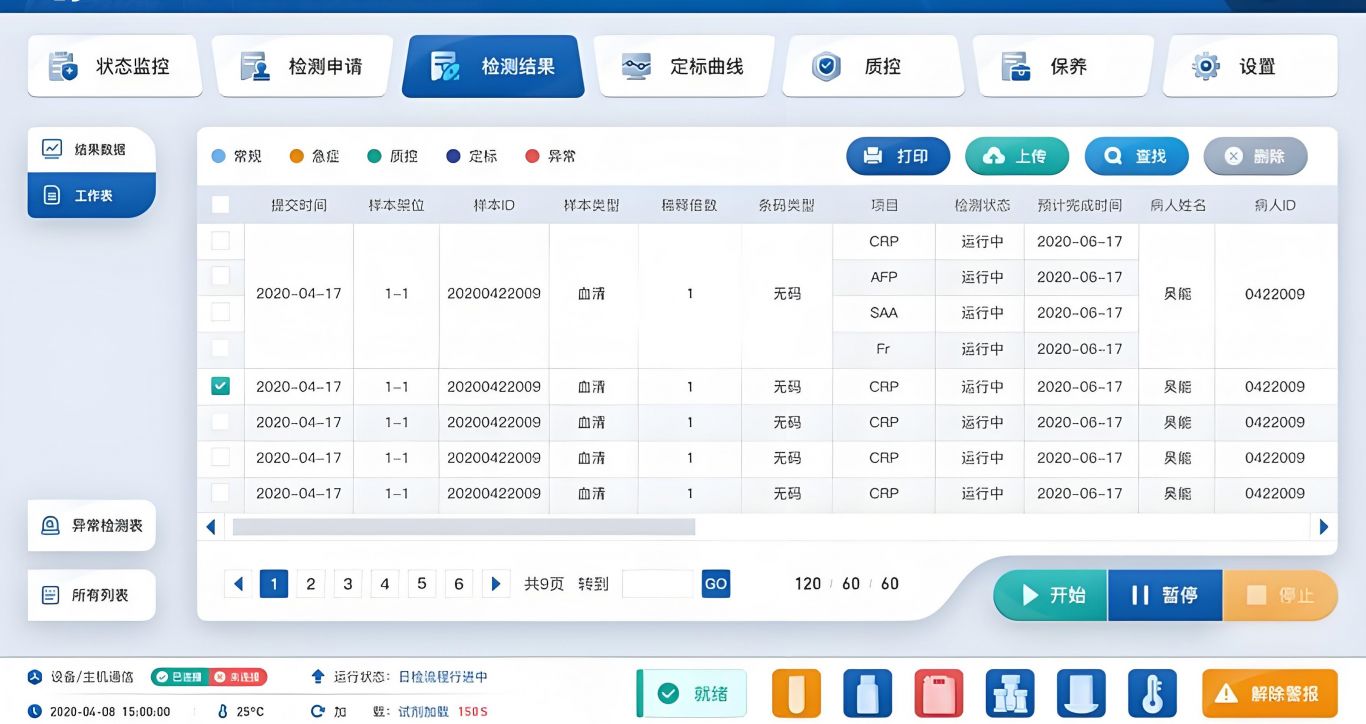Start the run with 开始

1051,595
